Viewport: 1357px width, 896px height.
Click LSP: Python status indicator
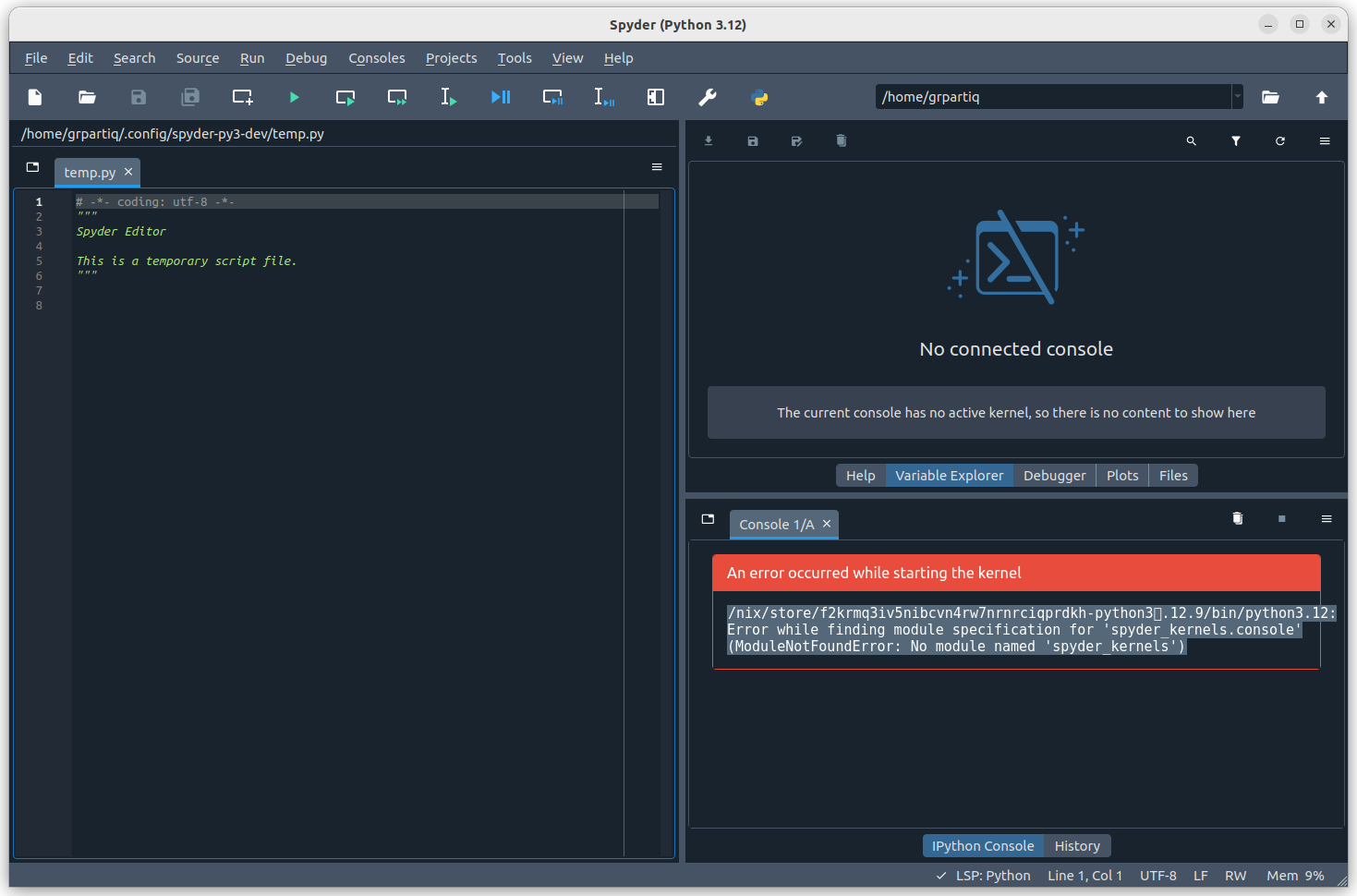pyautogui.click(x=983, y=876)
